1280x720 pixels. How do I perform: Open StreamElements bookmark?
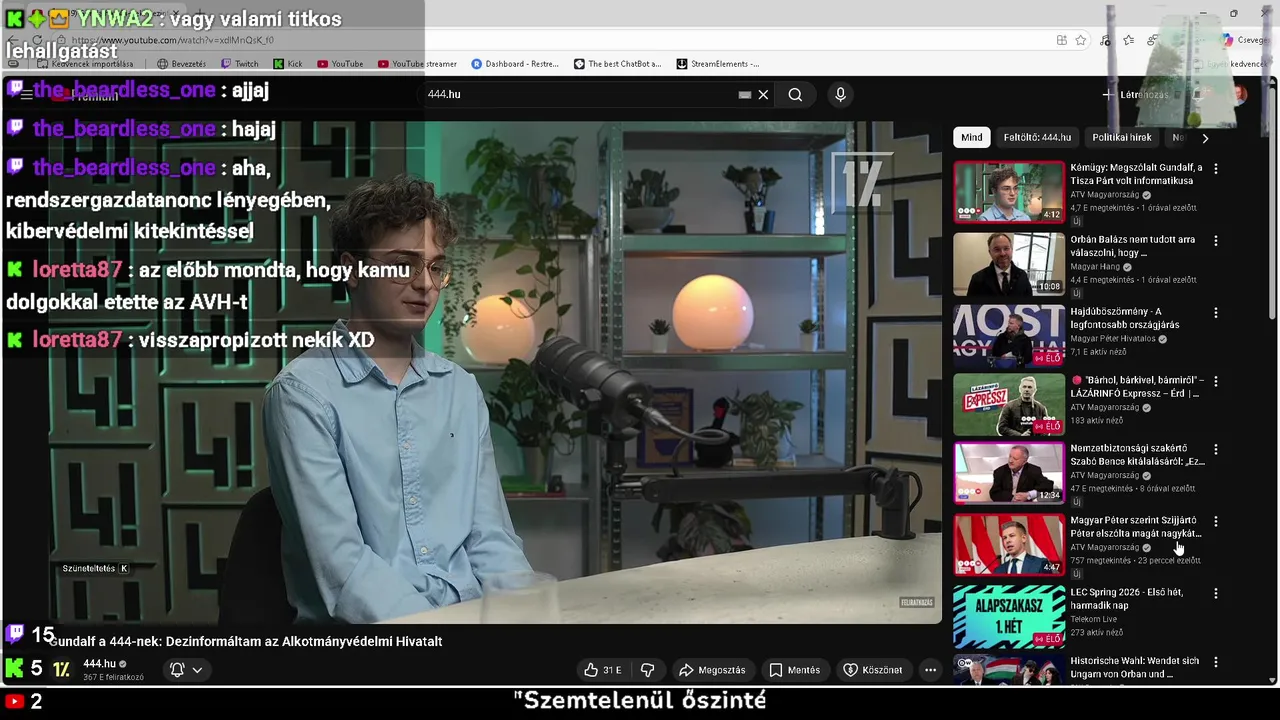click(x=718, y=64)
